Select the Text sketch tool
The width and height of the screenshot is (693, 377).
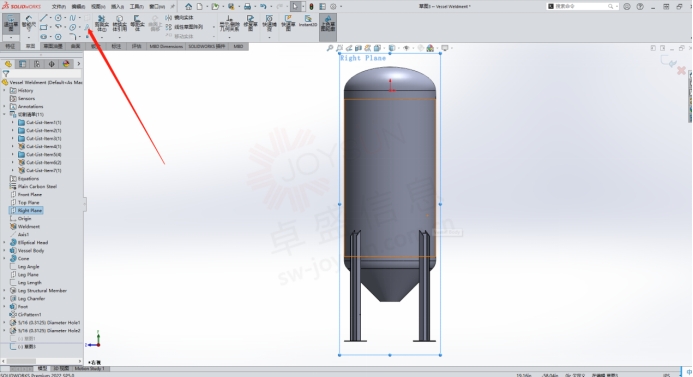click(x=87, y=27)
